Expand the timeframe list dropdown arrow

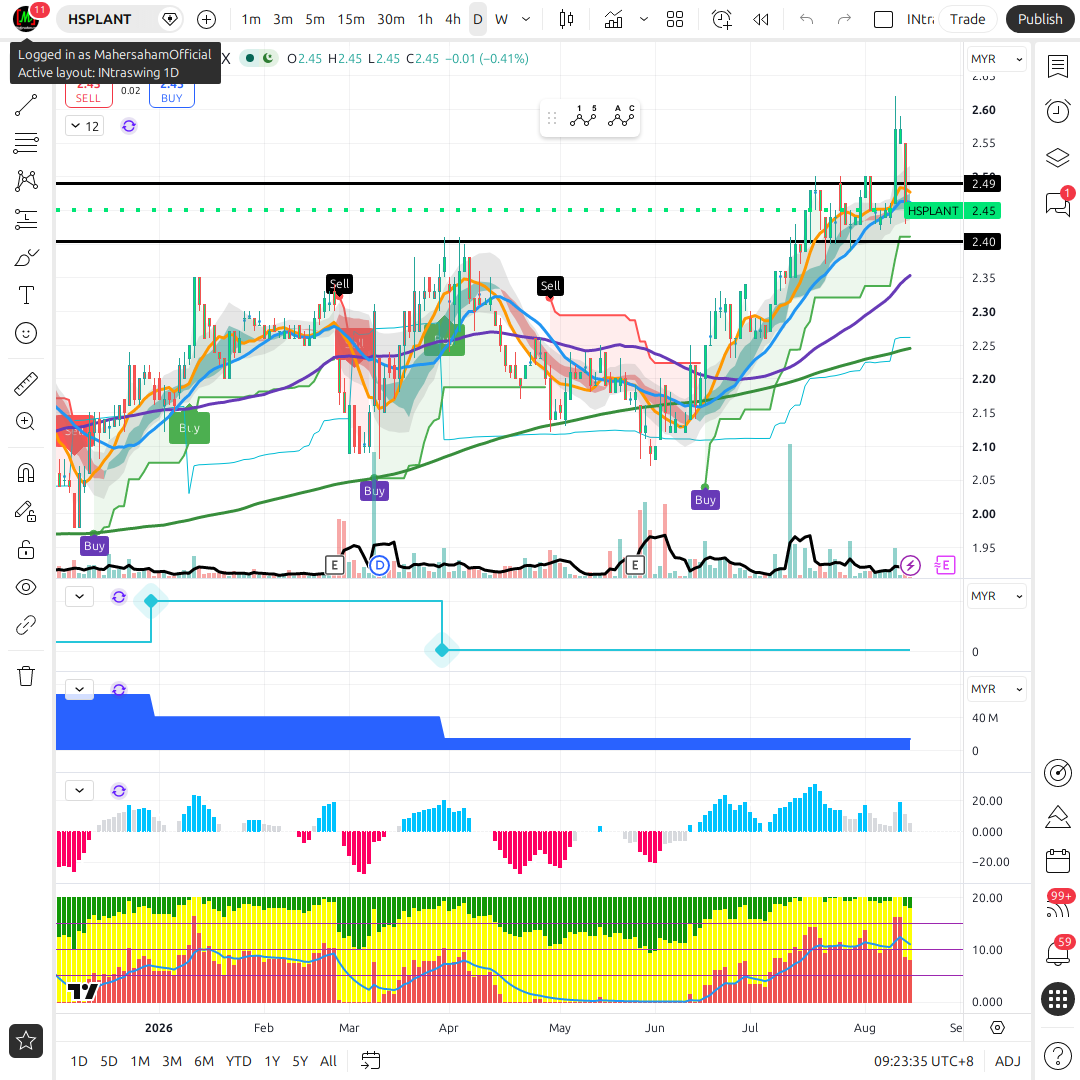click(x=526, y=19)
